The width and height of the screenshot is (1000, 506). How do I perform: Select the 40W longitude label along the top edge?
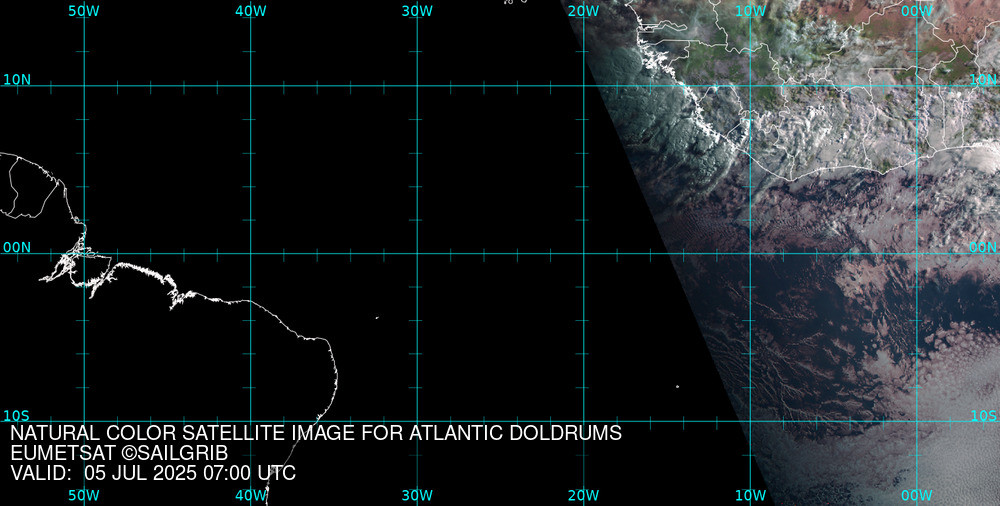[x=251, y=11]
